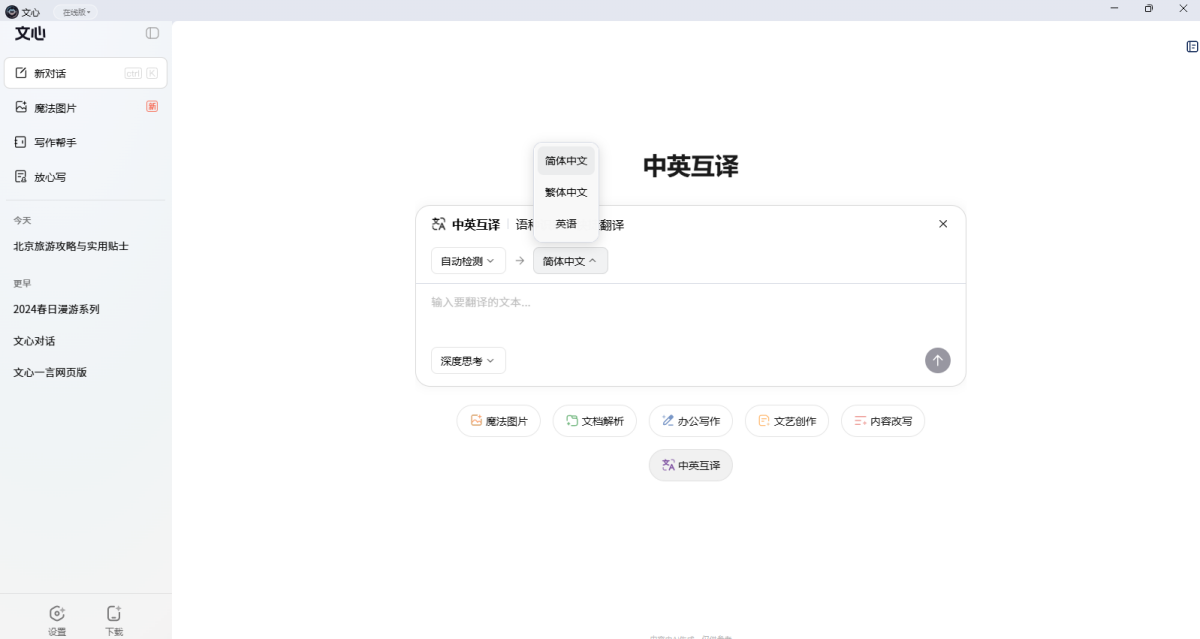1200x639 pixels.
Task: Close the 中英互译 translation mode
Action: (943, 224)
